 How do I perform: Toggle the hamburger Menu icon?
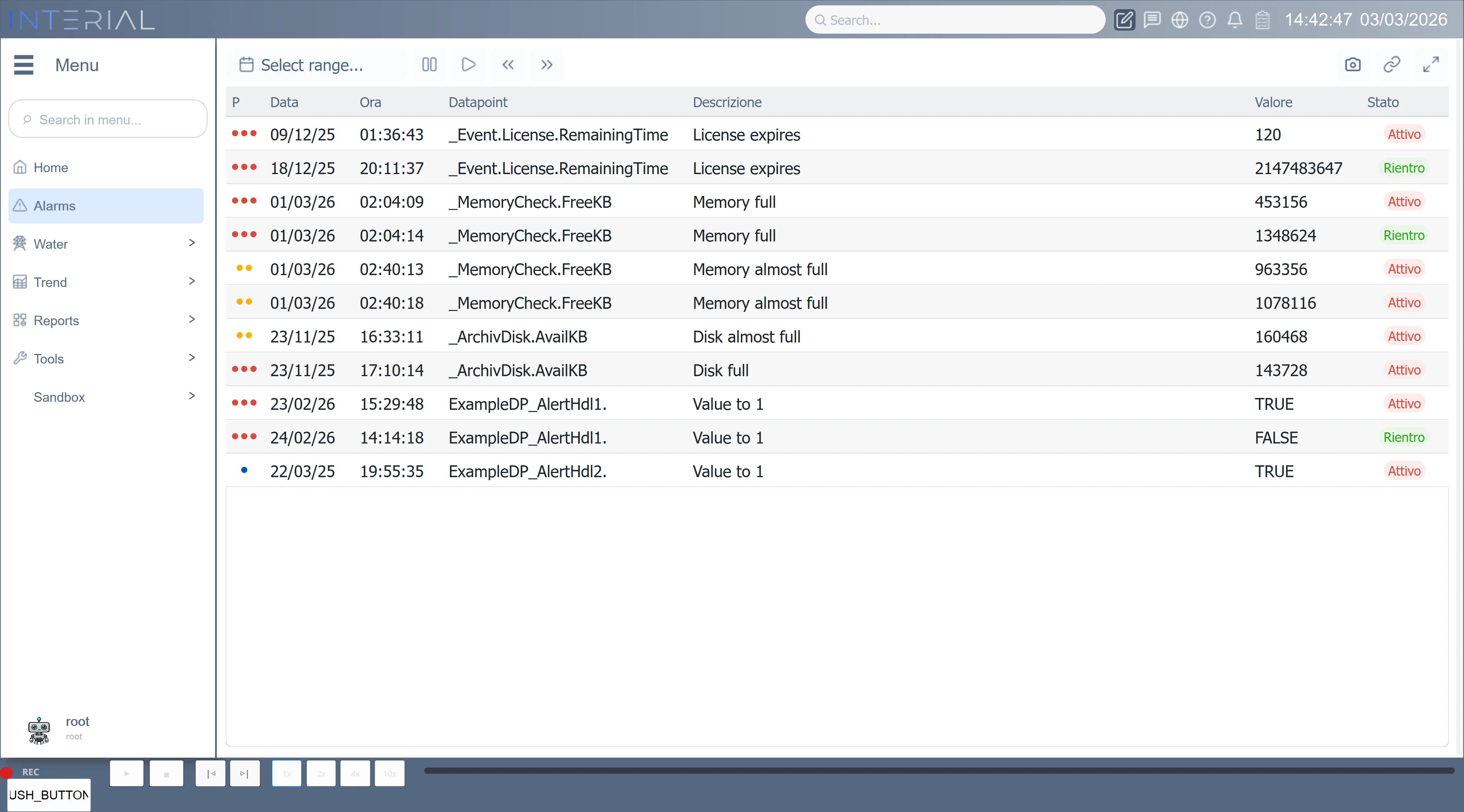coord(23,65)
